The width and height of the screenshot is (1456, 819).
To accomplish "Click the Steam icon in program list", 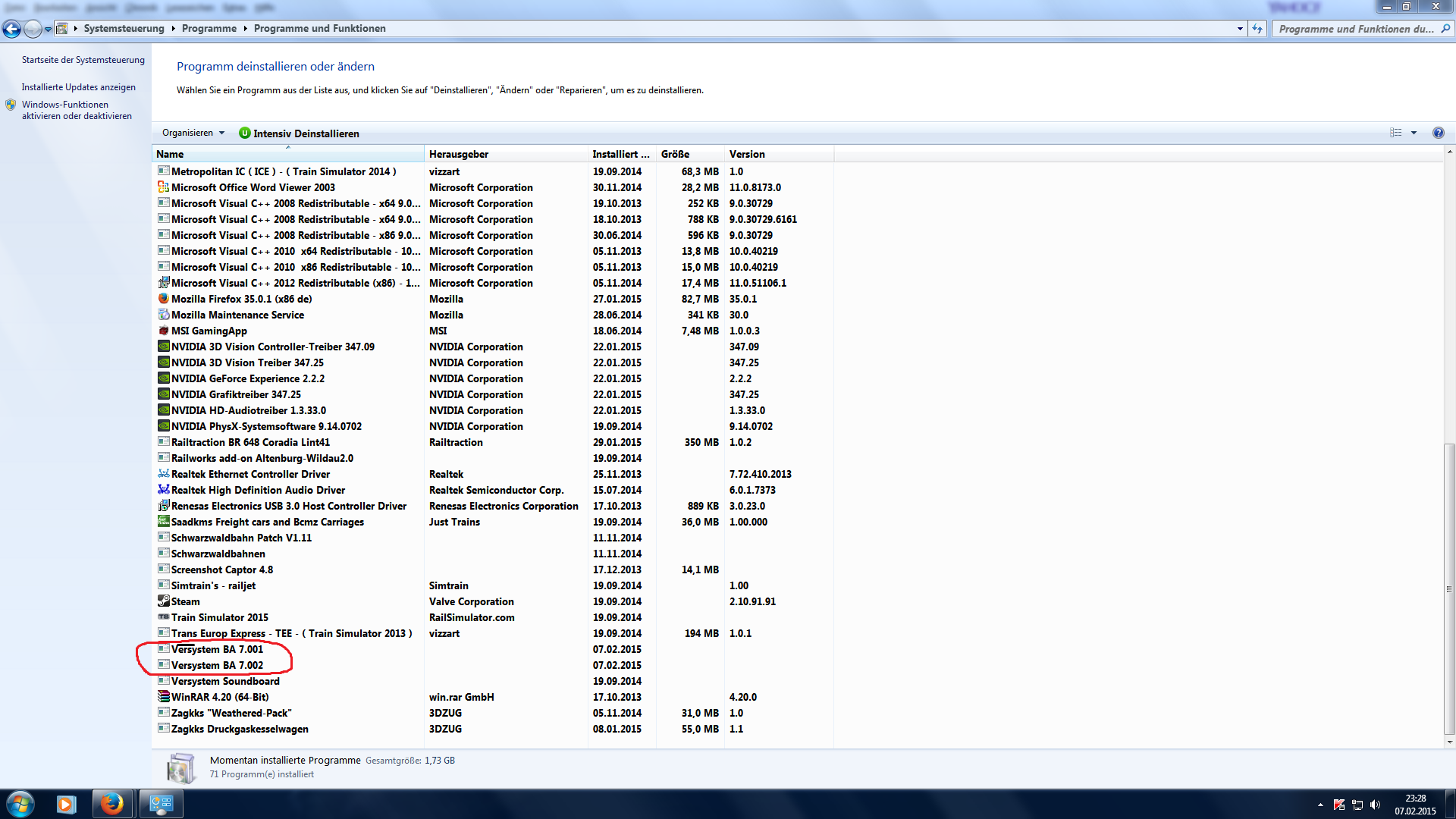I will [163, 601].
